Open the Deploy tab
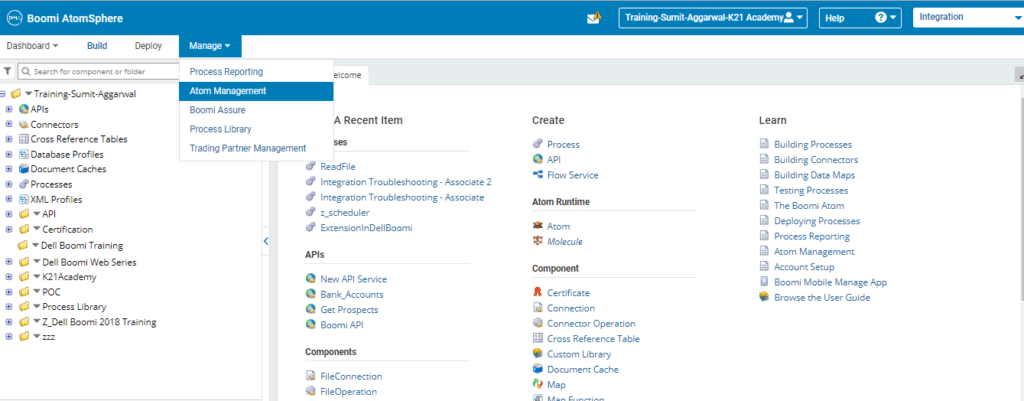The image size is (1024, 401). 148,46
